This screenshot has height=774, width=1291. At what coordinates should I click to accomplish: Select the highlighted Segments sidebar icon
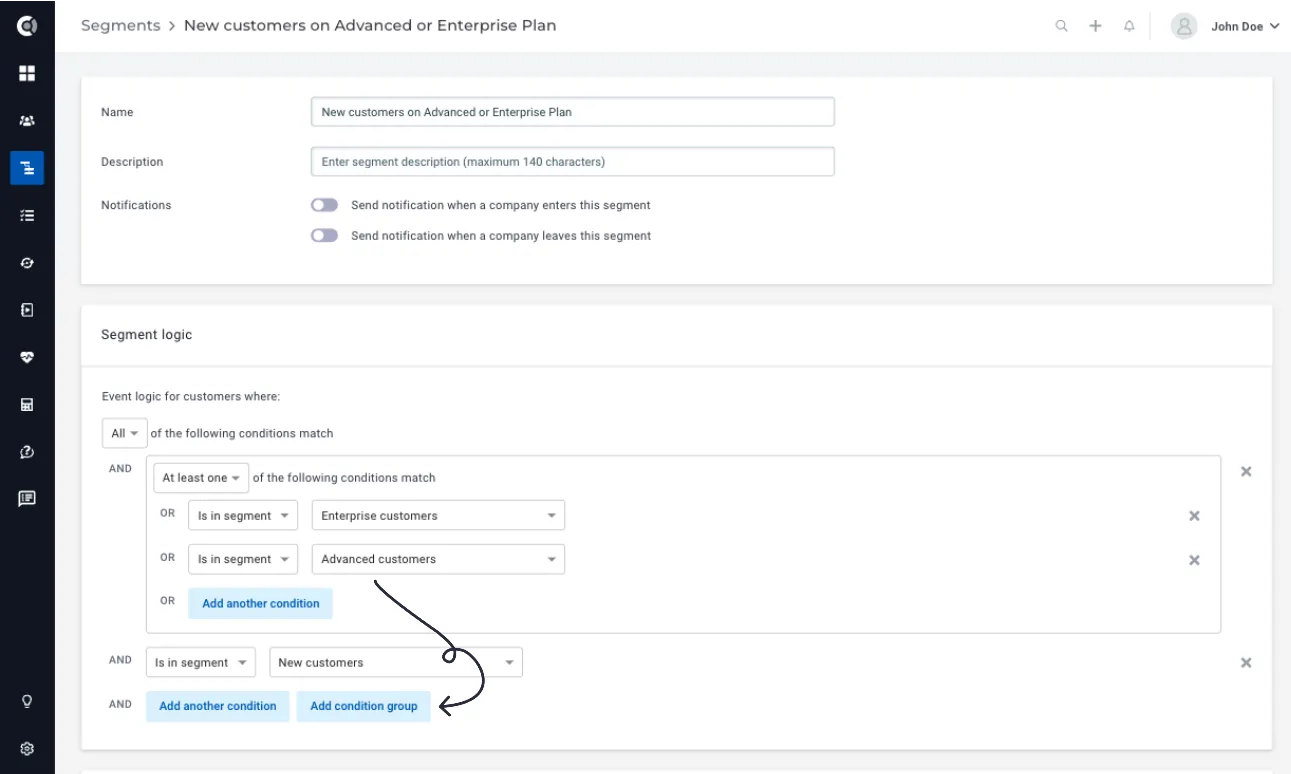coord(27,168)
